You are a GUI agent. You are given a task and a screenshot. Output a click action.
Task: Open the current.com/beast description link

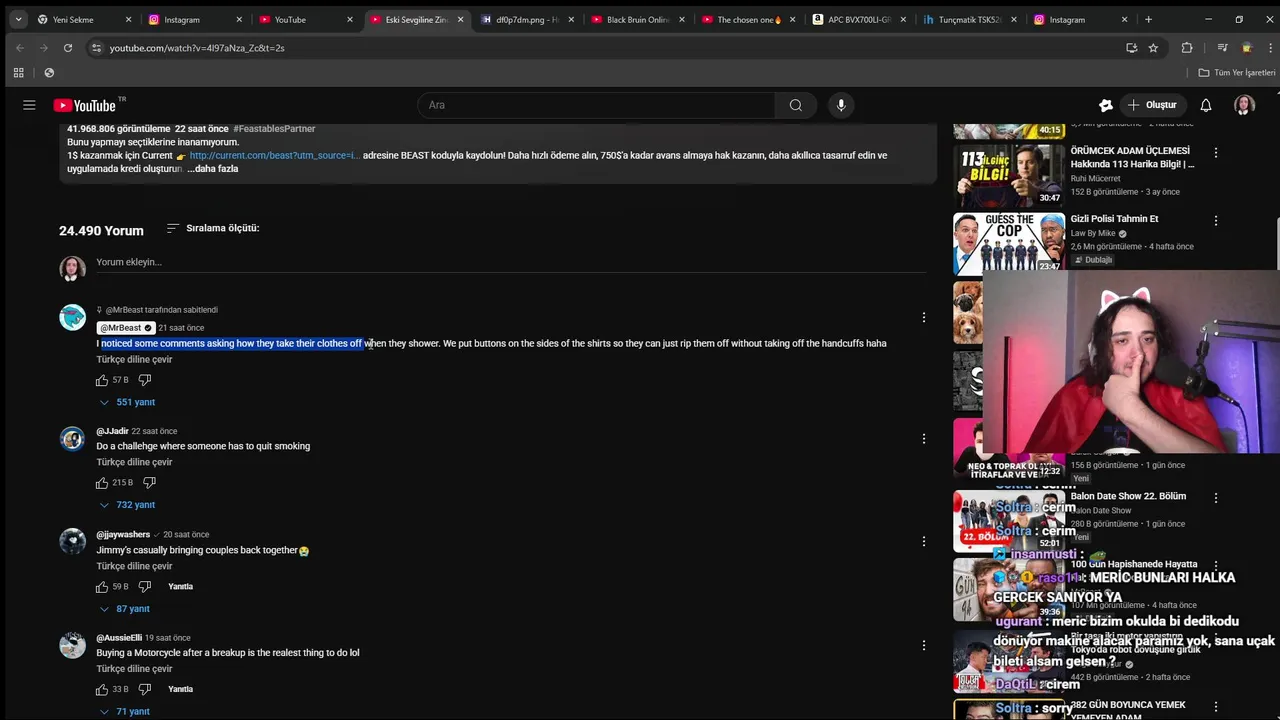(274, 155)
